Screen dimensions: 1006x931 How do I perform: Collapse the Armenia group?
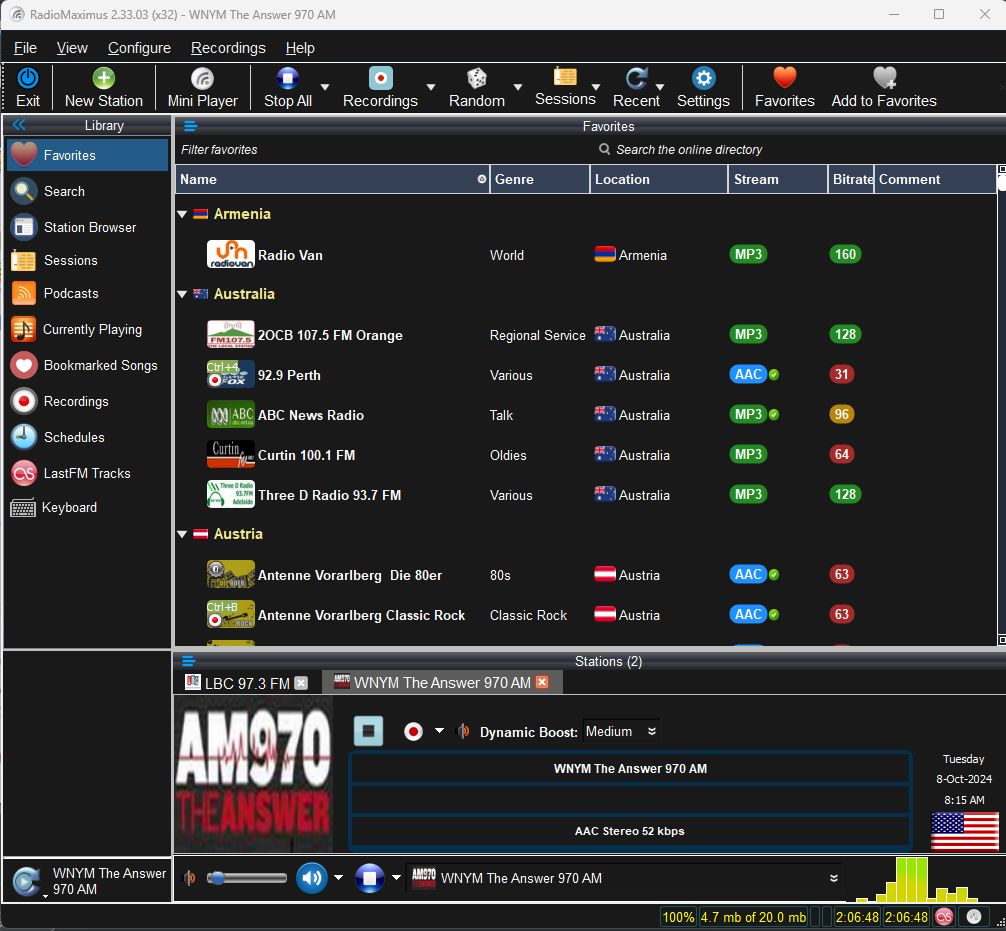point(182,214)
